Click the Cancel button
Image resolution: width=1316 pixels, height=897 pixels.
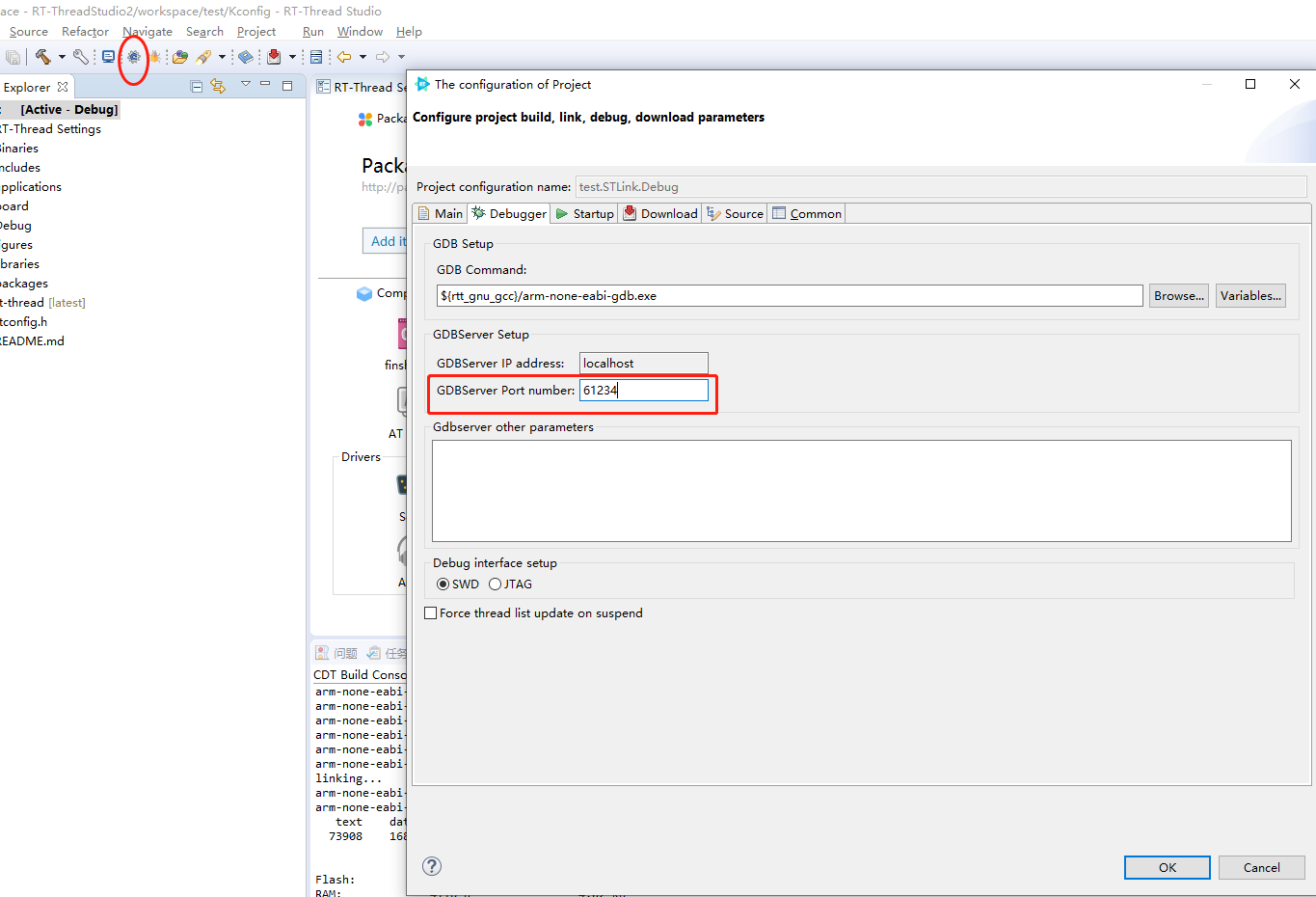point(1261,867)
